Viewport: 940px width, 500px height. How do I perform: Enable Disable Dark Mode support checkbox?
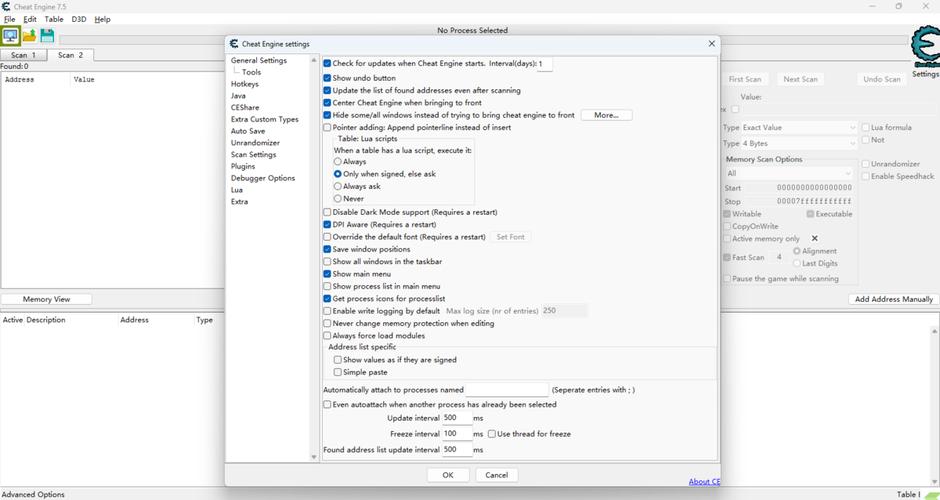click(327, 212)
